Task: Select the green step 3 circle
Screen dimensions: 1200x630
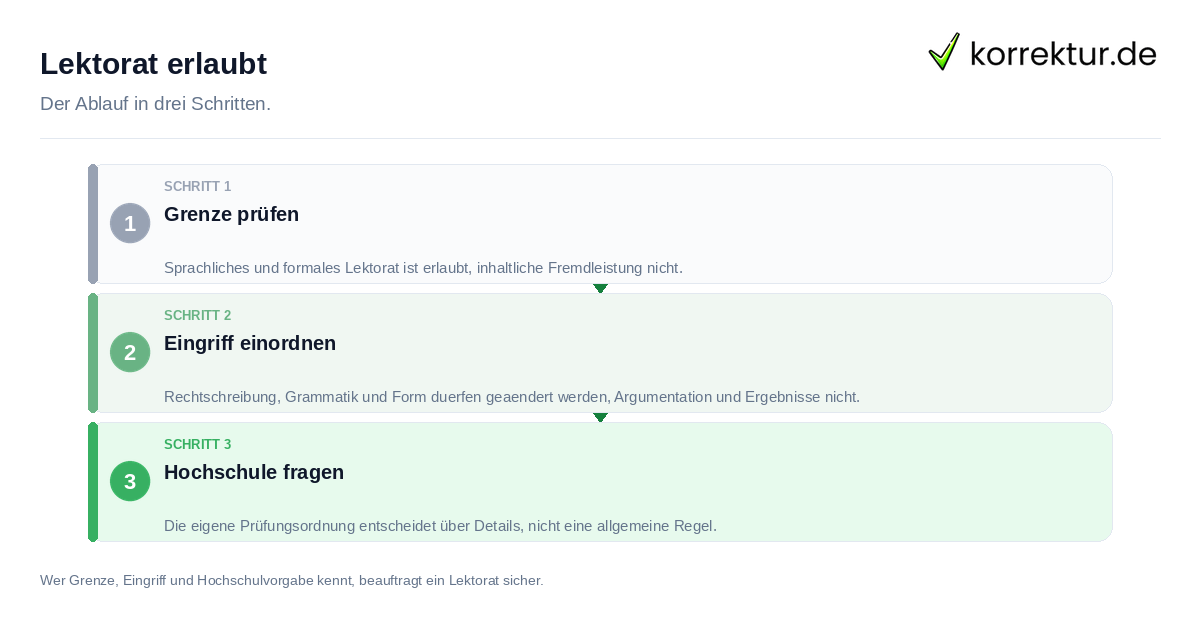Action: click(130, 481)
